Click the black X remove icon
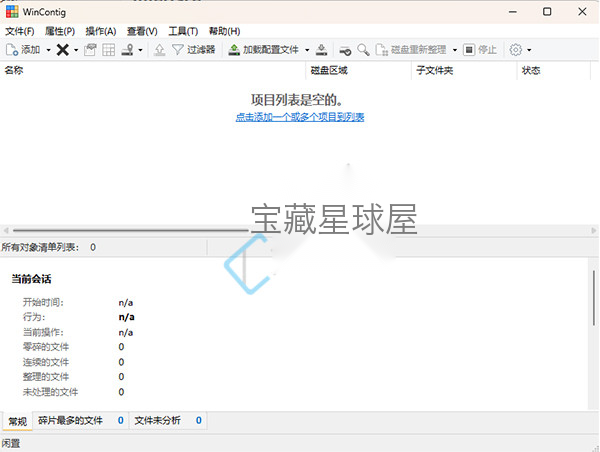This screenshot has width=600, height=452. (x=63, y=50)
